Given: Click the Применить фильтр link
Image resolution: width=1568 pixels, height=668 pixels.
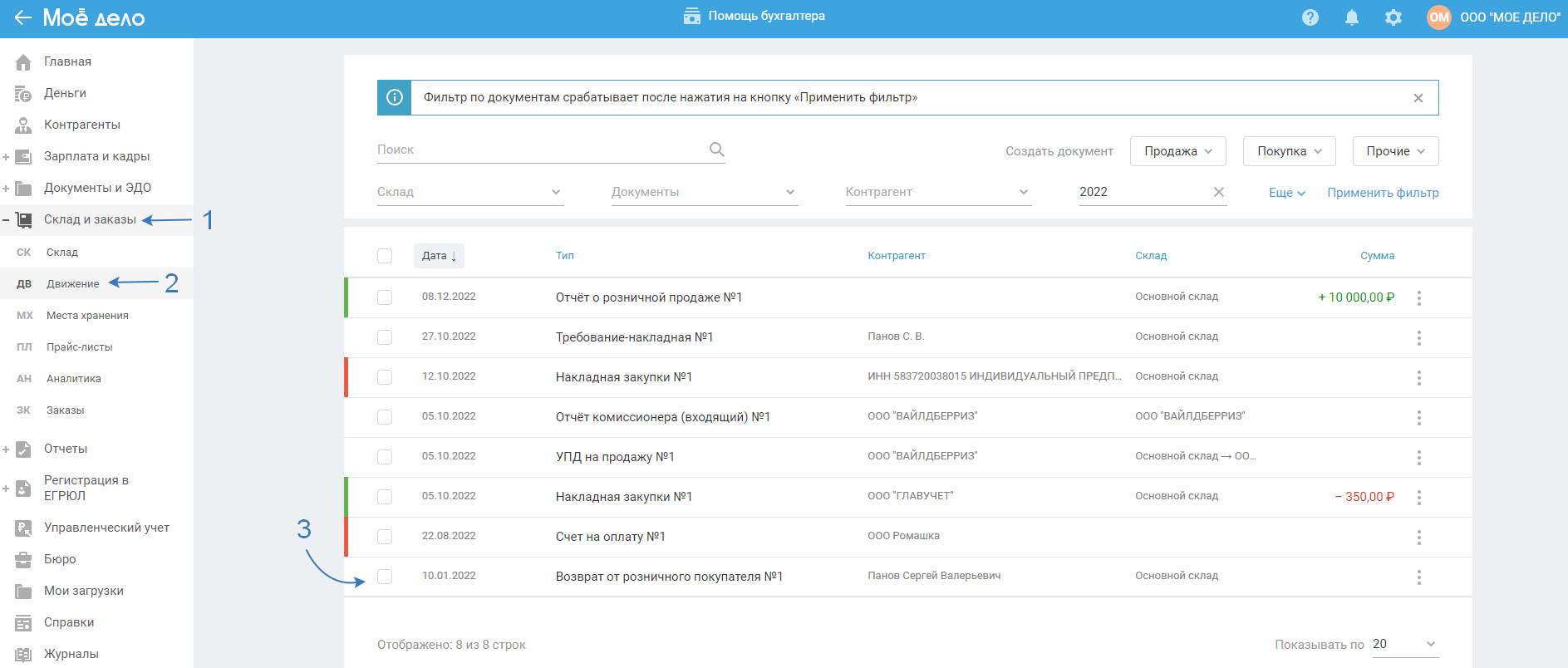Looking at the screenshot, I should 1383,193.
